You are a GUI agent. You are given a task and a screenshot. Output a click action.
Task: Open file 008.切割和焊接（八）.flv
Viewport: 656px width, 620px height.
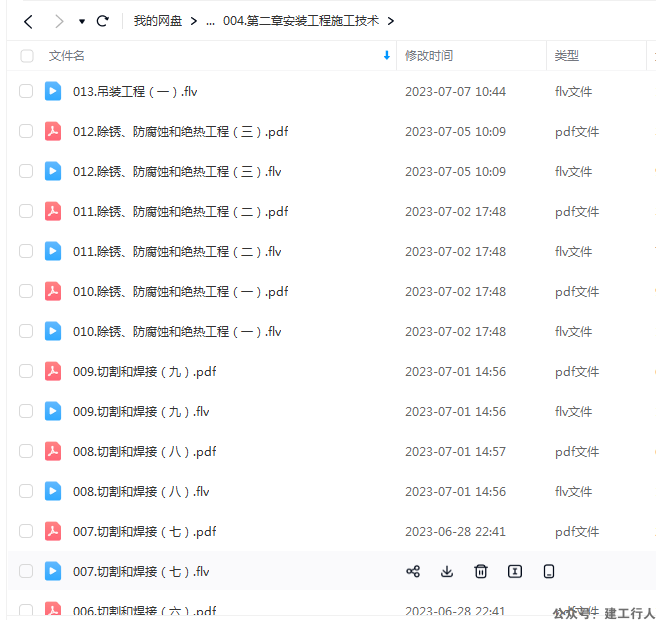(x=141, y=492)
